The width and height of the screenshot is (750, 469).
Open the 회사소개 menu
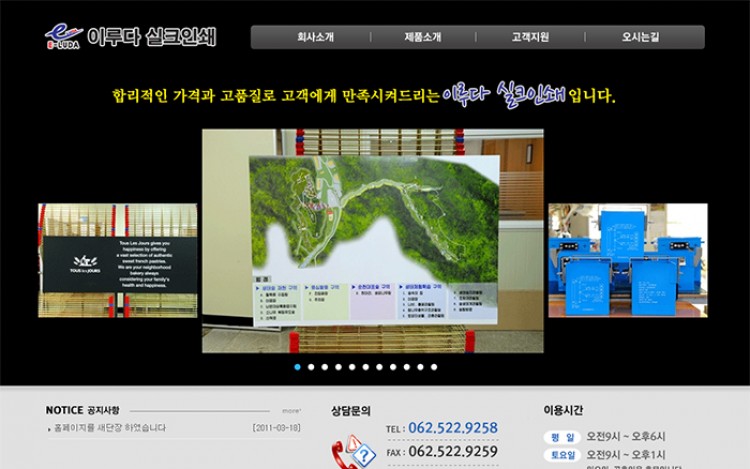pos(315,37)
